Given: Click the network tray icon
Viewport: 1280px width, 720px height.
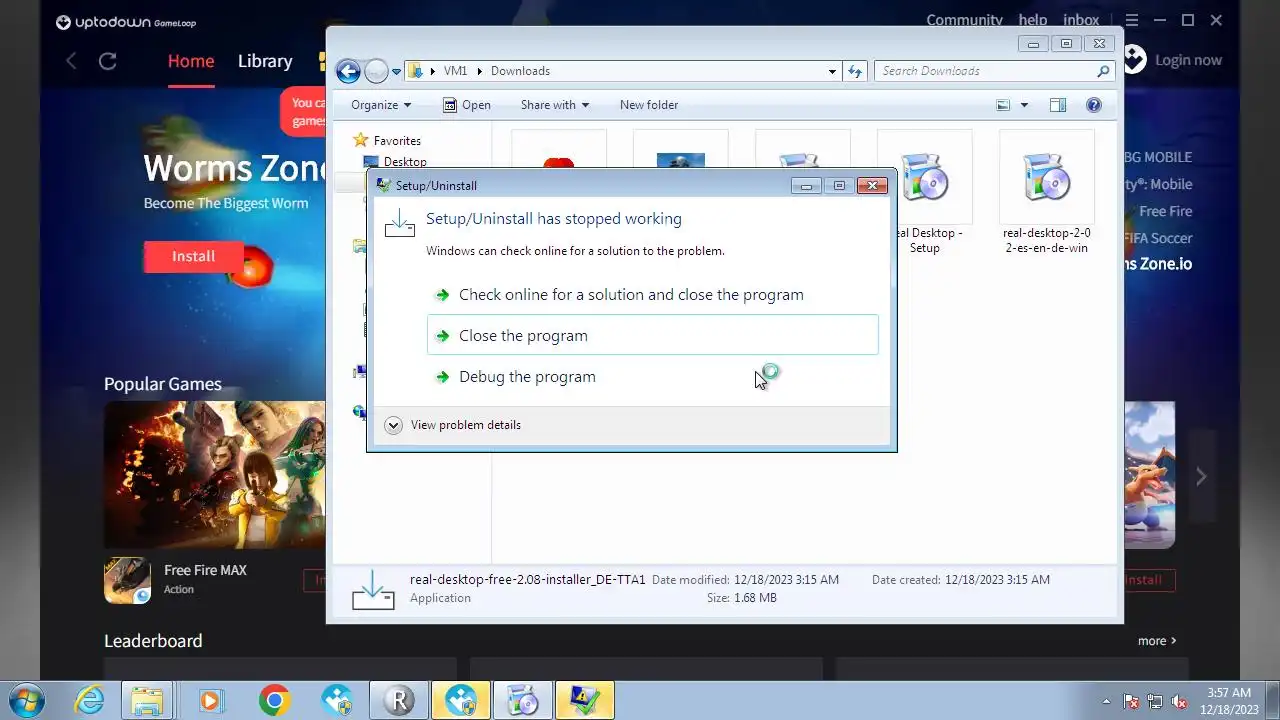Looking at the screenshot, I should pyautogui.click(x=1155, y=701).
